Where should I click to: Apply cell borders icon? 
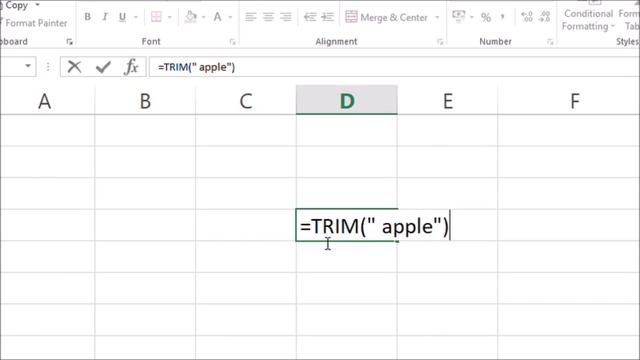click(x=156, y=17)
